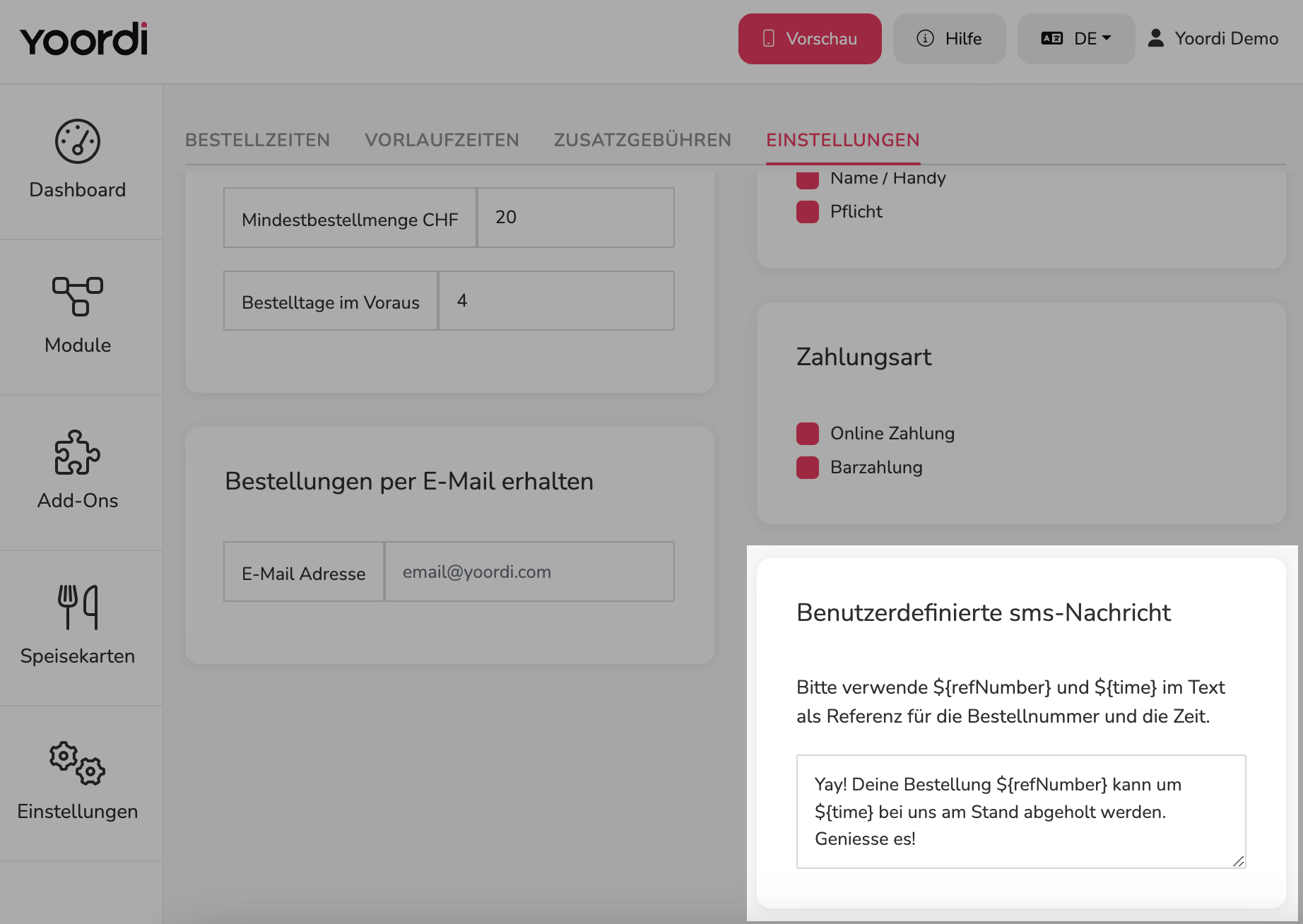Switch to the Bestellzeiten tab
Image resolution: width=1303 pixels, height=924 pixels.
tap(257, 140)
